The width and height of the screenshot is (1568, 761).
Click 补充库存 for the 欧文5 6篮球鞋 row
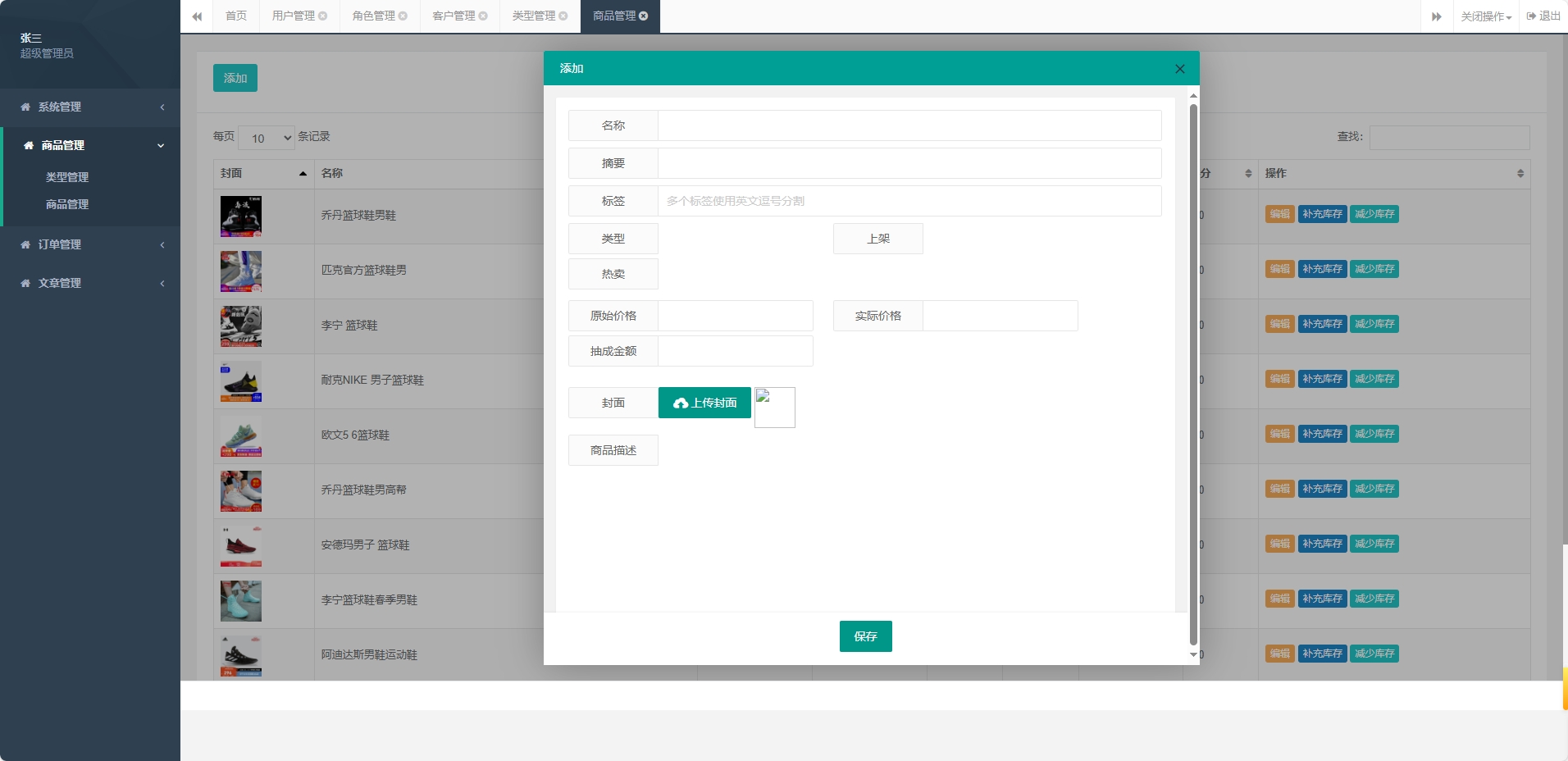(x=1323, y=434)
